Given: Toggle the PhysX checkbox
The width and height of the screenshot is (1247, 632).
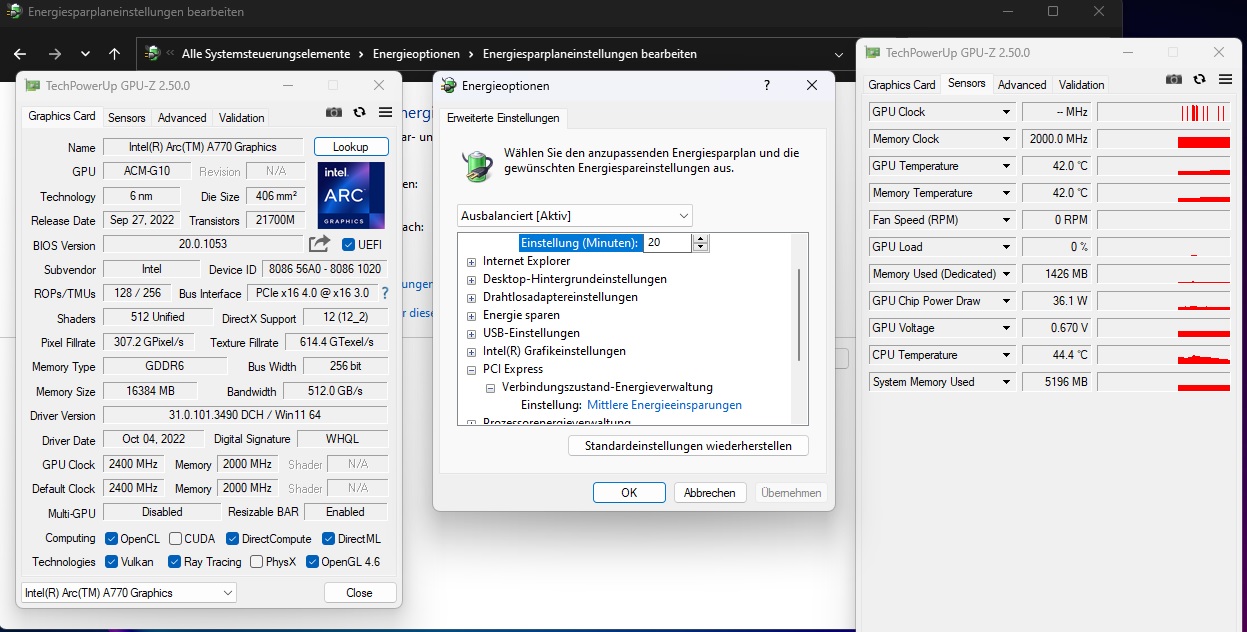Looking at the screenshot, I should pyautogui.click(x=257, y=561).
